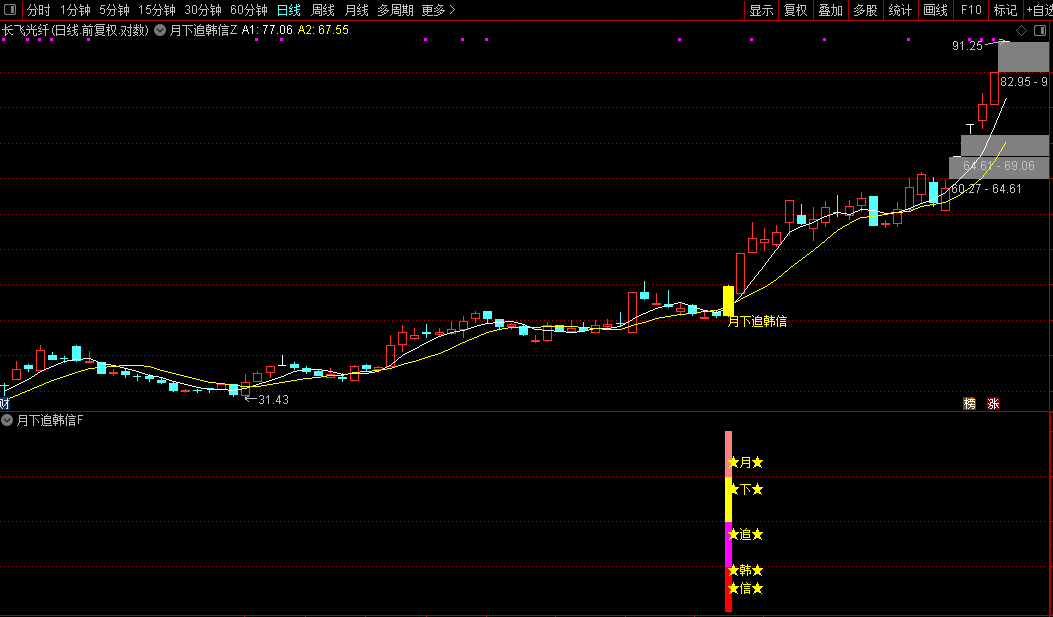The image size is (1053, 617).
Task: Click the 82.95 gap label
Action: tap(1023, 82)
